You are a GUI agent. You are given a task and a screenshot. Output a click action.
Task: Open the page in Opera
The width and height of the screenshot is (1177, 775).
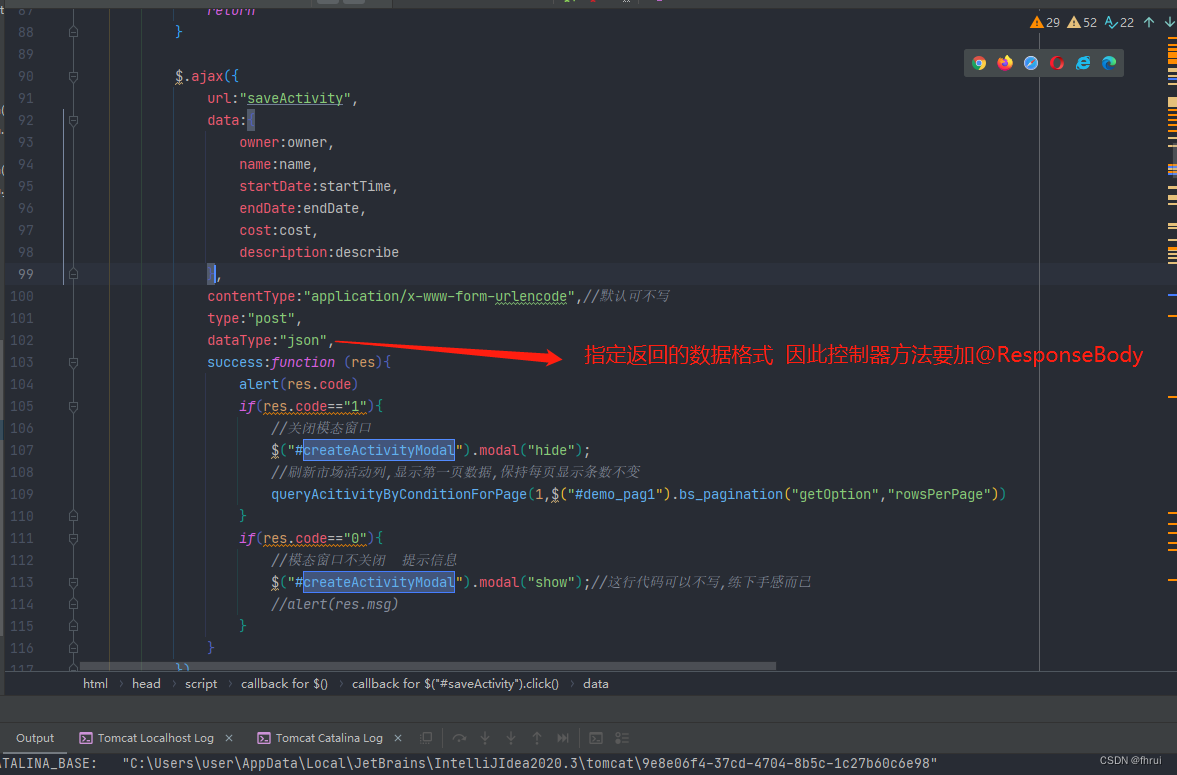[1057, 62]
